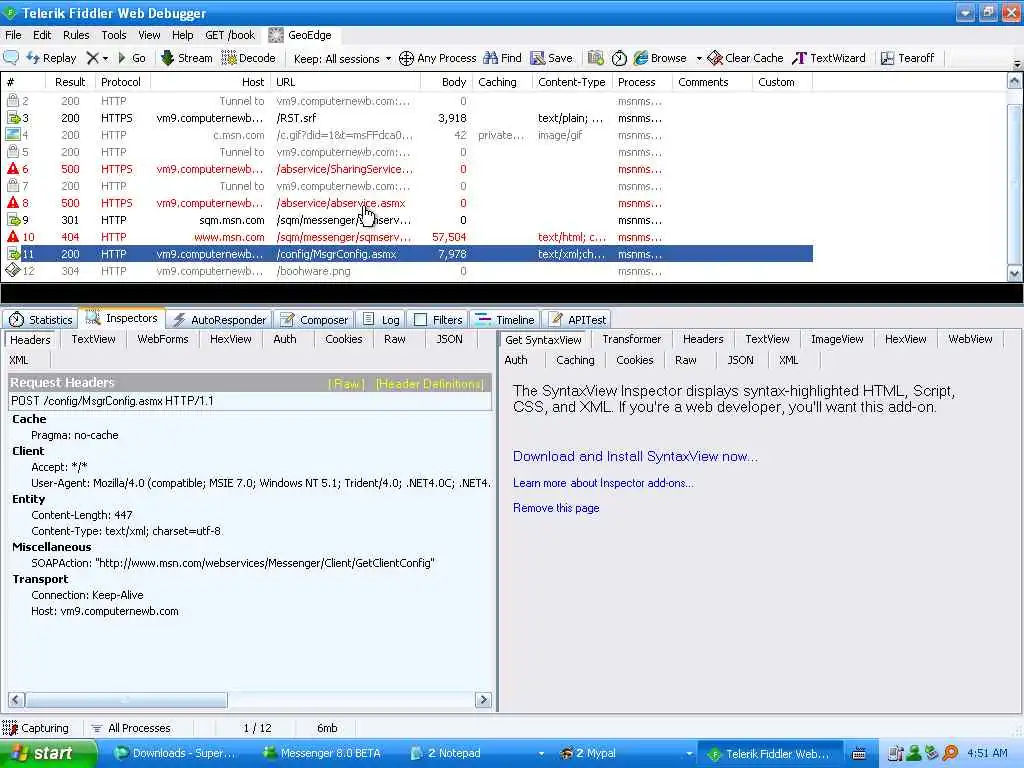Click the Raw link in Request Headers
Image resolution: width=1024 pixels, height=768 pixels.
click(x=346, y=383)
